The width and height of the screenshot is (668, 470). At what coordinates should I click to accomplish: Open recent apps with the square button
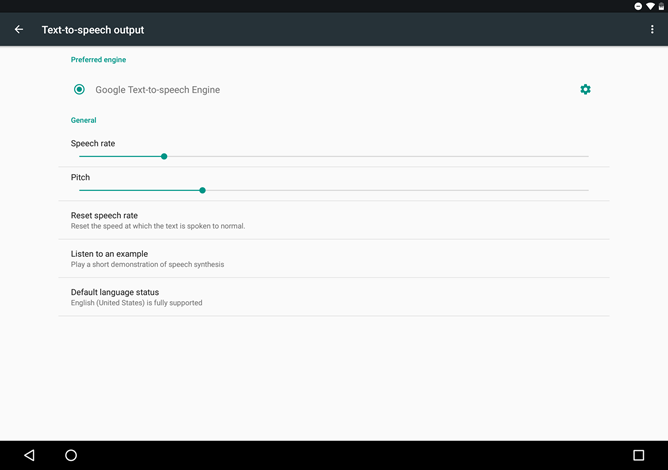[638, 455]
